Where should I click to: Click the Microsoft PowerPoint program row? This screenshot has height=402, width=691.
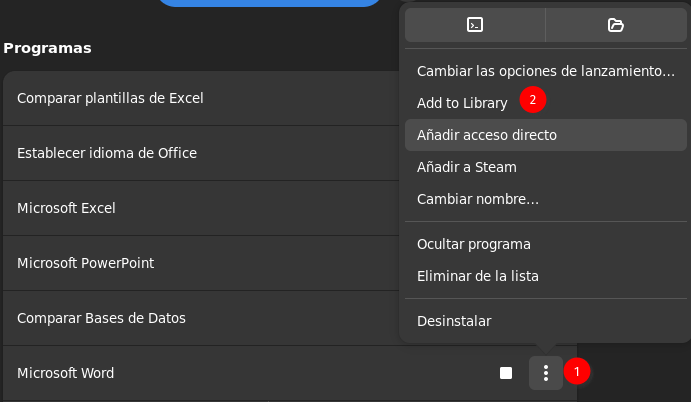coord(86,263)
